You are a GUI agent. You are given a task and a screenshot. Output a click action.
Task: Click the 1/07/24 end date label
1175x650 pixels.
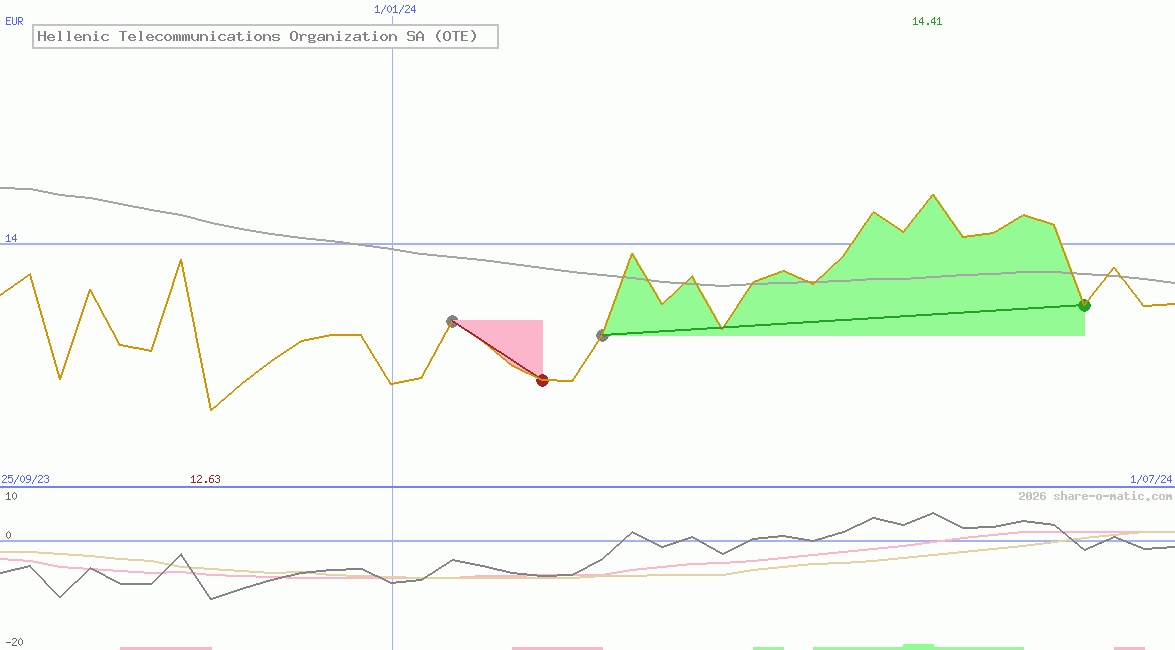click(x=1151, y=478)
